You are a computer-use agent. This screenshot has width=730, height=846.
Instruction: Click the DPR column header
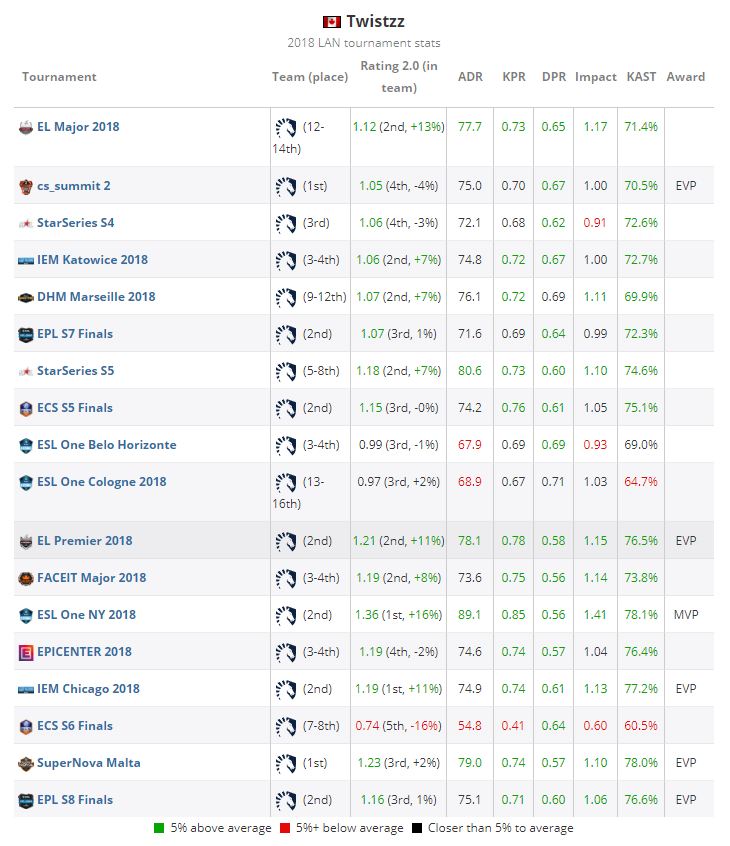(554, 77)
